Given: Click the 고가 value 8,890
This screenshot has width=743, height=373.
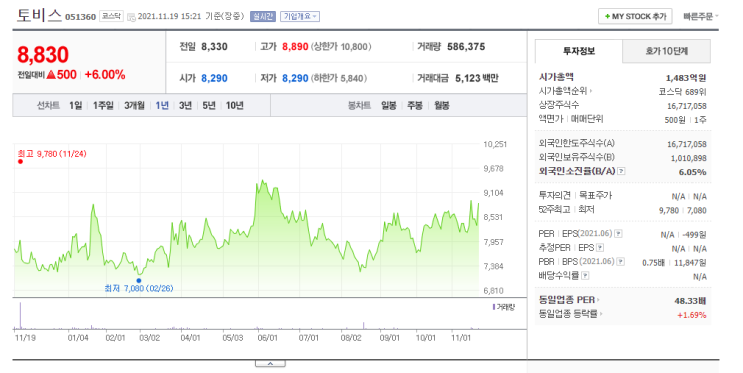Looking at the screenshot, I should (295, 47).
